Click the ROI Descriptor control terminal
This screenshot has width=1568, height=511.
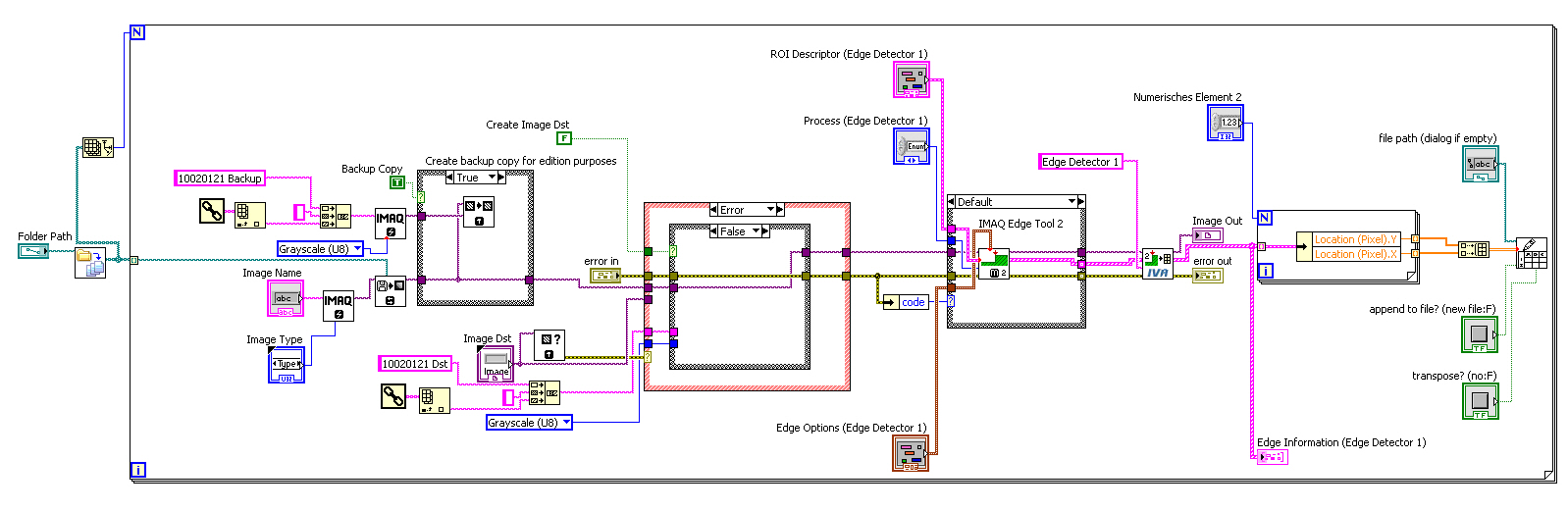pyautogui.click(x=912, y=80)
